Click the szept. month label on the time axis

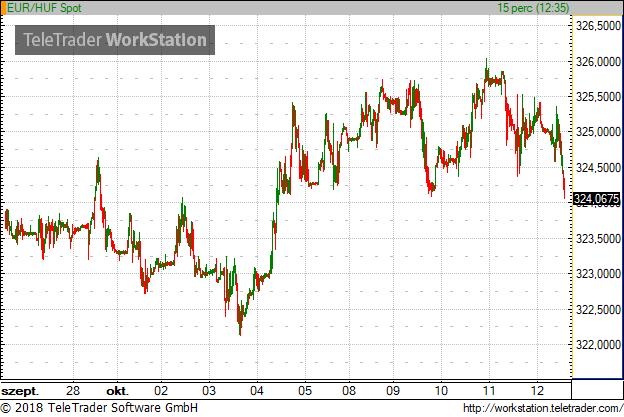[x=20, y=391]
